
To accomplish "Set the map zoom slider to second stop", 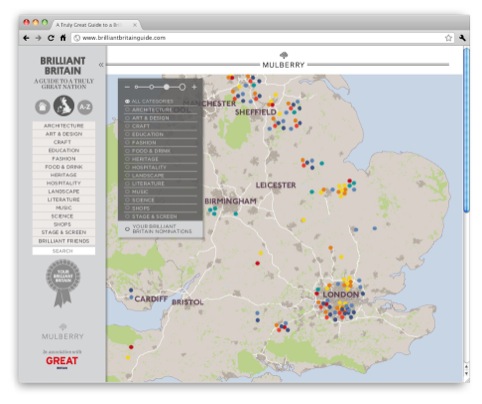I will [151, 87].
